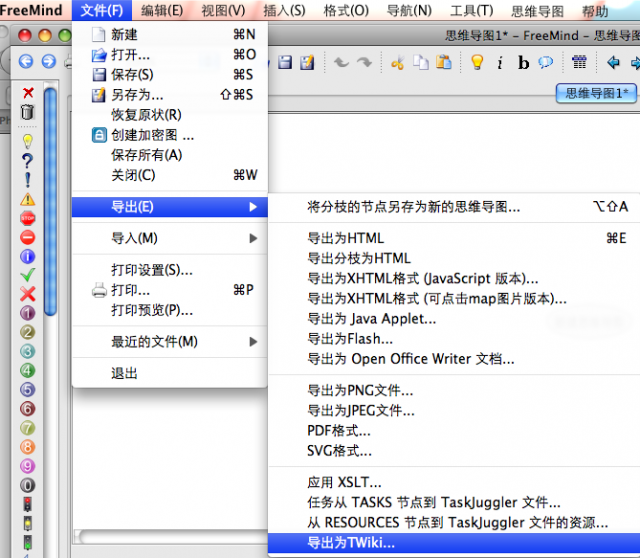Select the priority 7 number icon
Image resolution: width=640 pixels, height=558 pixels.
point(27,428)
